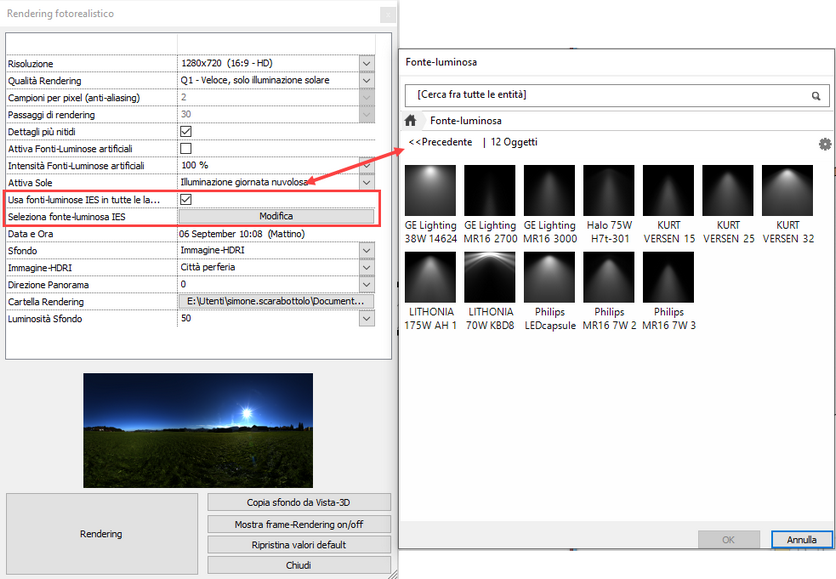This screenshot has height=579, width=836.
Task: Select GE Lighting MR16 2700 light source
Action: click(x=490, y=204)
